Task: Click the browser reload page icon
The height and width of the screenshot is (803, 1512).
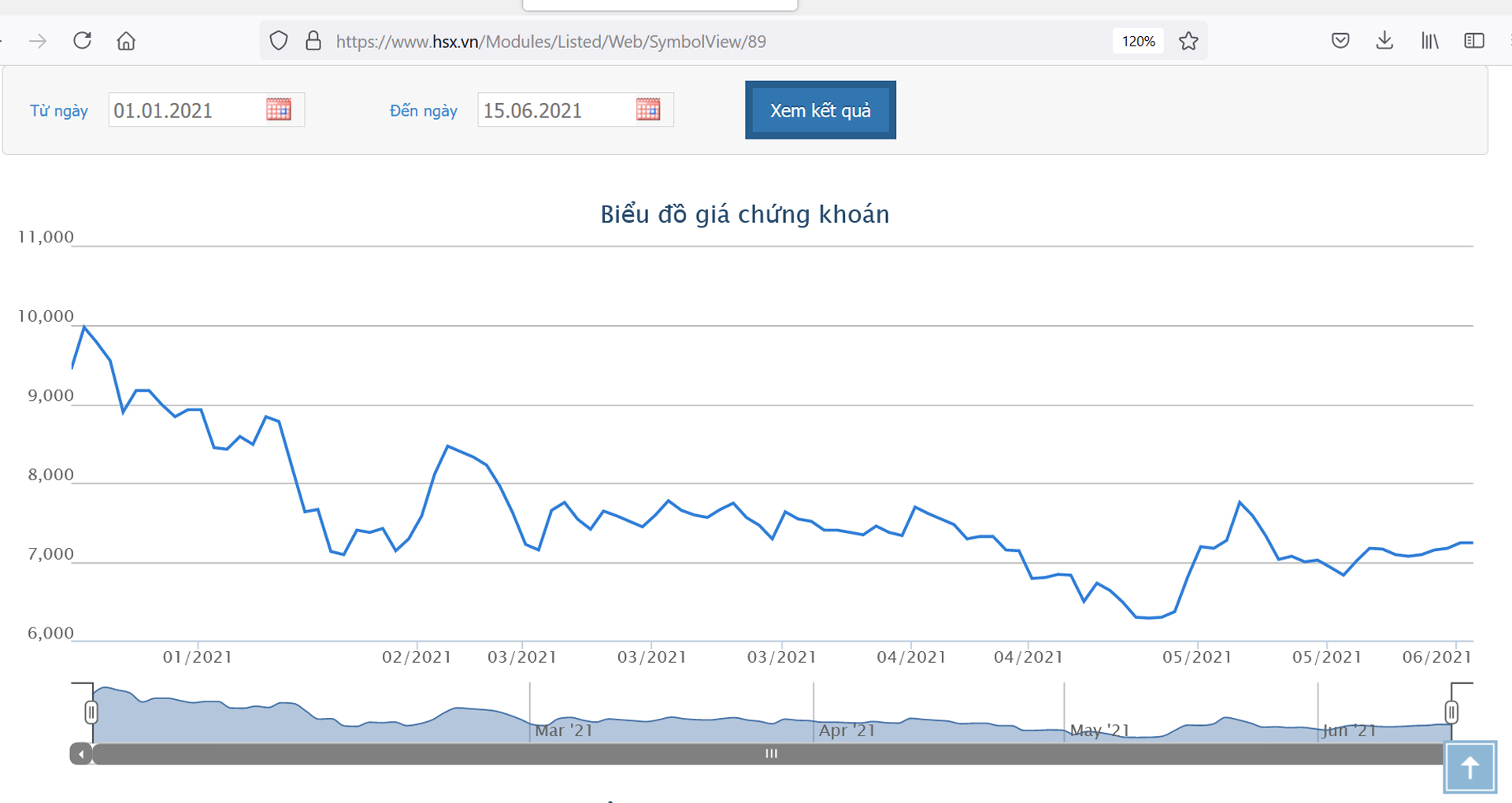Action: [x=83, y=41]
